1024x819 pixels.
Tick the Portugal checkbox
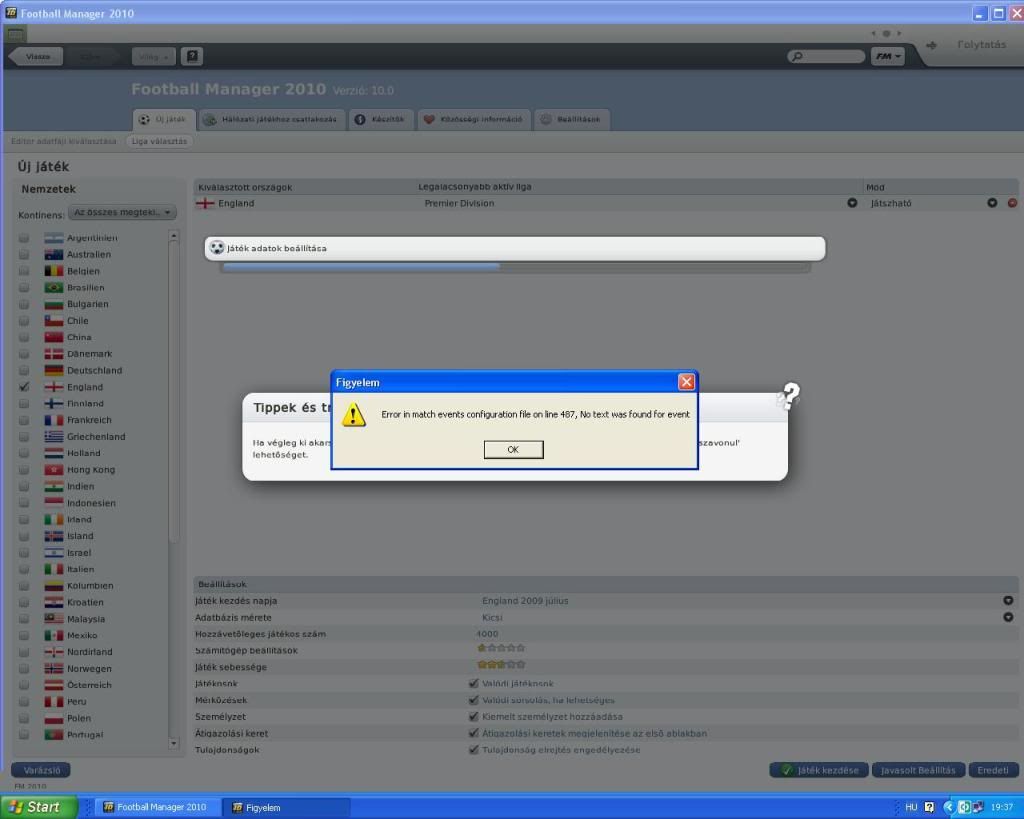pos(24,735)
